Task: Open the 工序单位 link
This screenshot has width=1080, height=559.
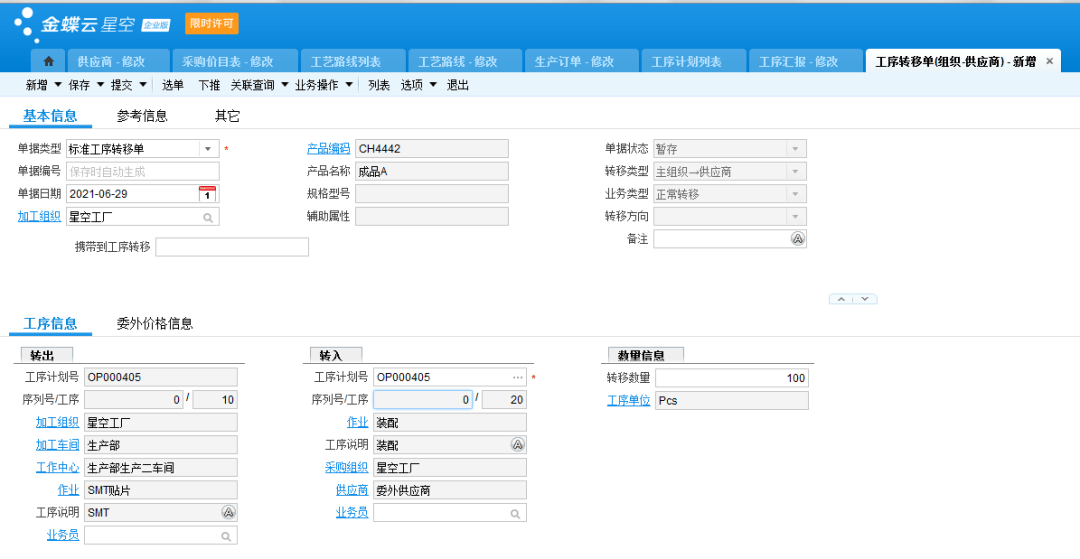Action: click(x=628, y=400)
